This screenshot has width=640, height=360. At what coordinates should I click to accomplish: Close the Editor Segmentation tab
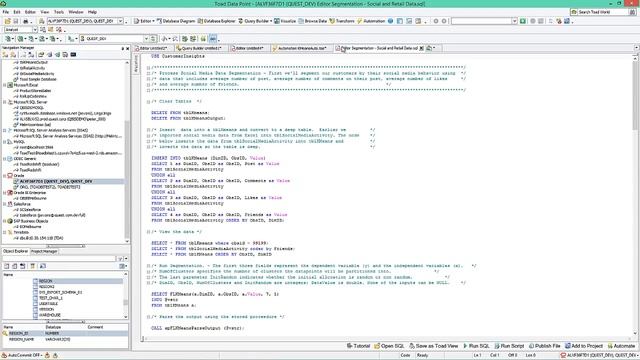[x=422, y=48]
